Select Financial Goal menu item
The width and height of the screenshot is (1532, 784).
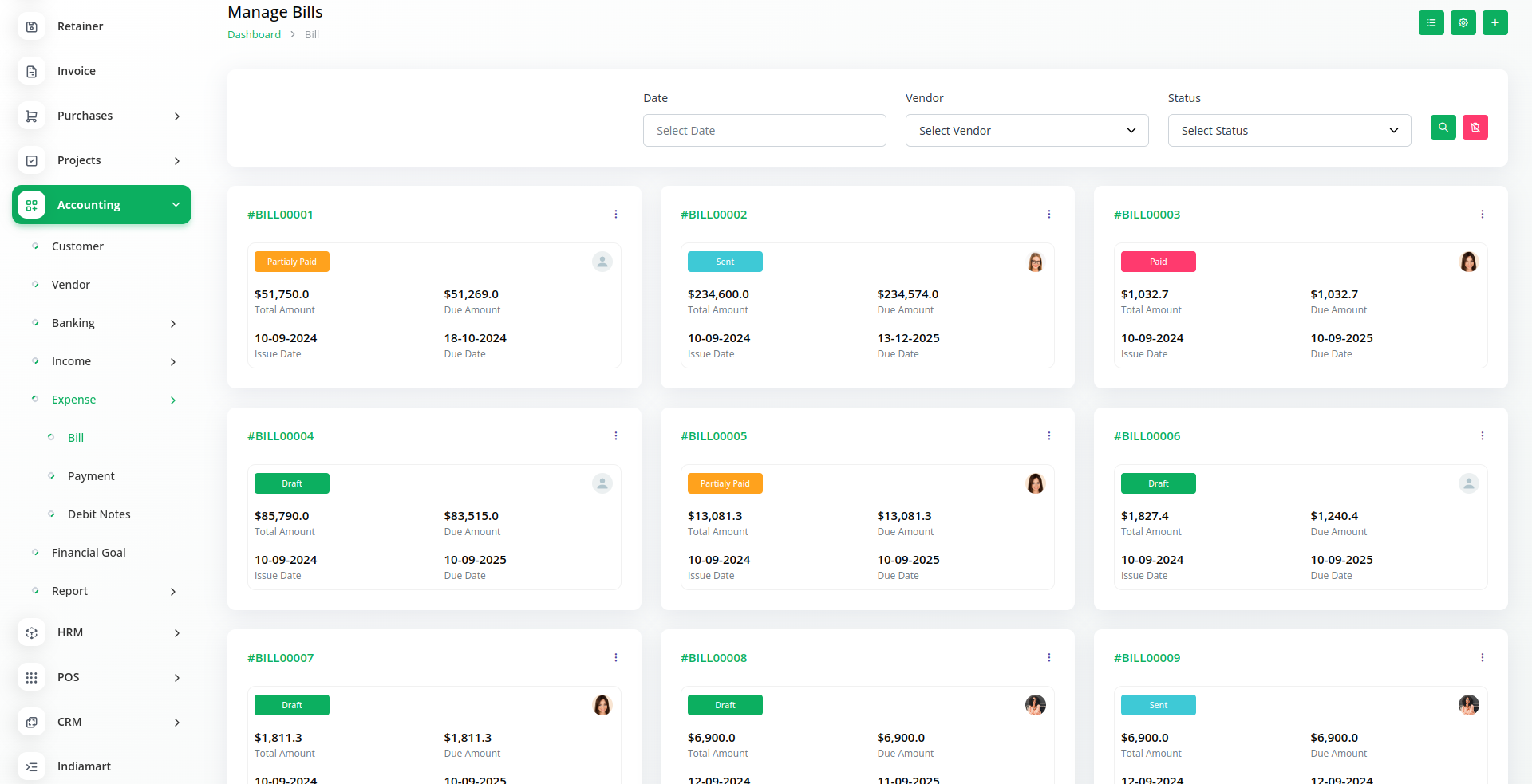coord(89,553)
